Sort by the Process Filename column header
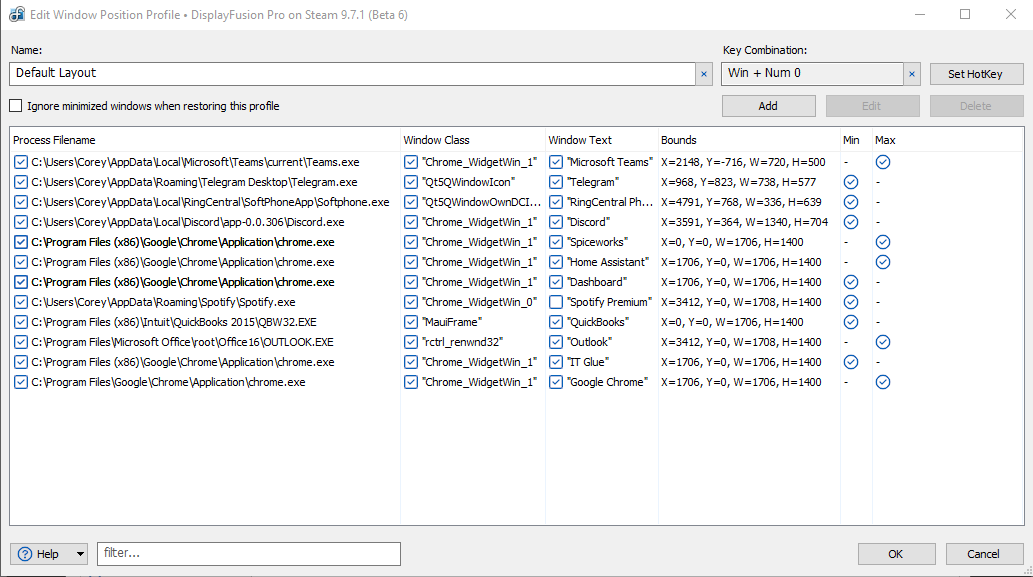The image size is (1033, 577). click(x=55, y=140)
